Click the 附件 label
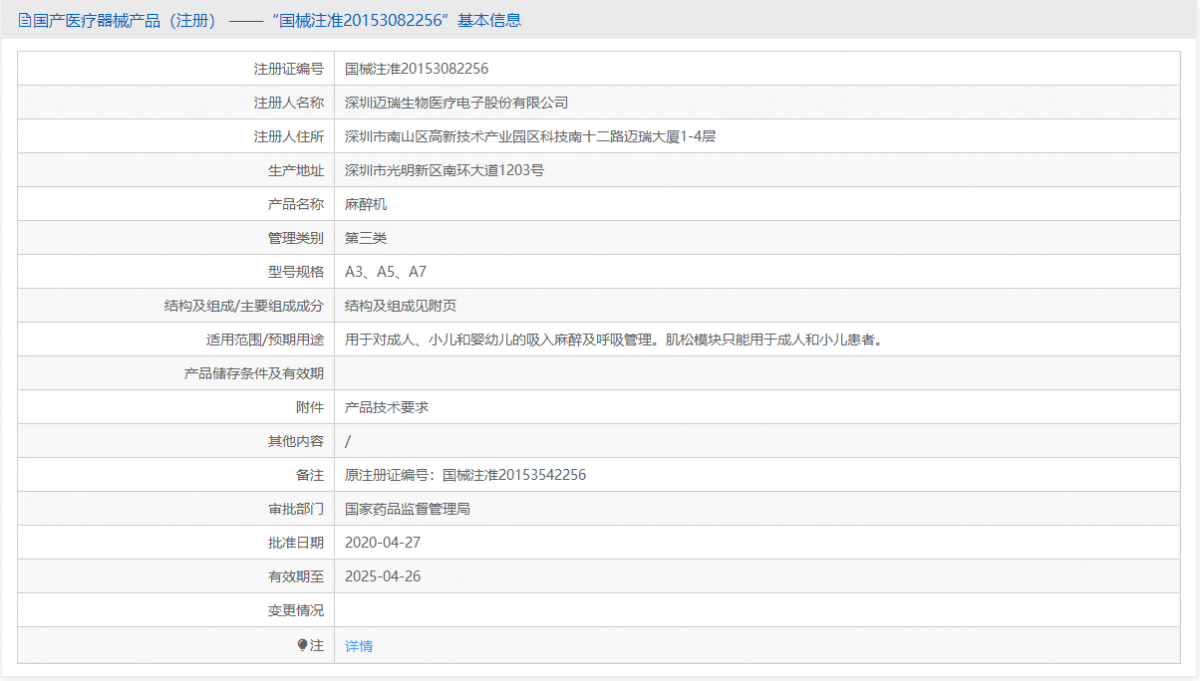Image resolution: width=1200 pixels, height=681 pixels. point(310,407)
